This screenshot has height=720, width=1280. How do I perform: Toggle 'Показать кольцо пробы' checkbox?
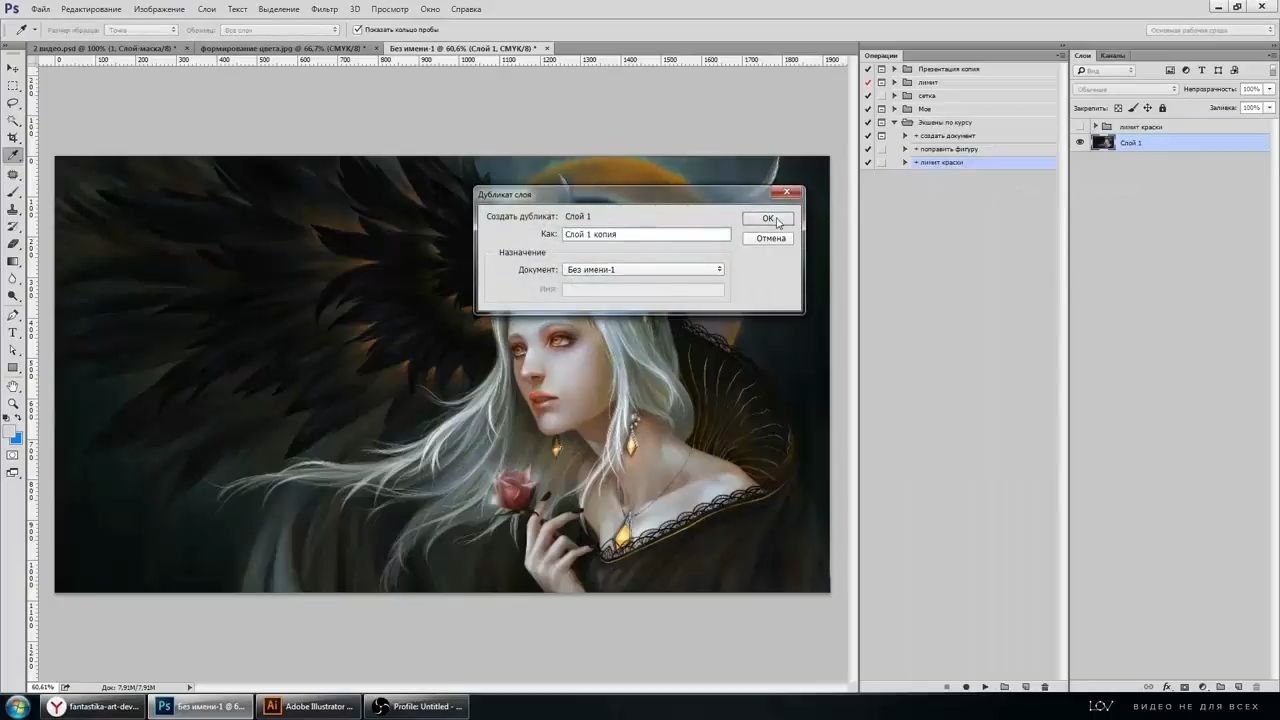[358, 30]
